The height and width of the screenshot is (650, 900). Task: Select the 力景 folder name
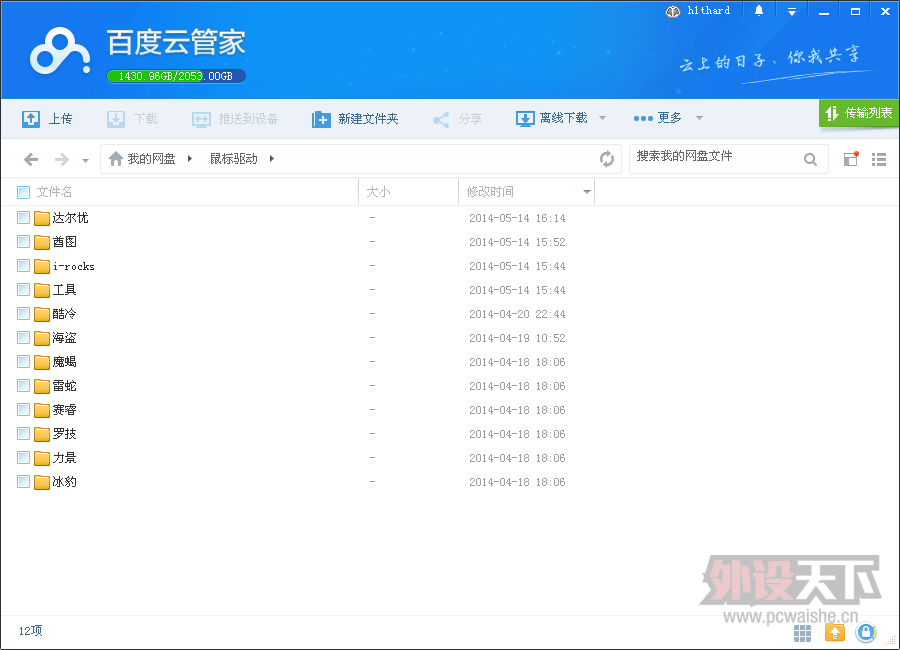pos(64,458)
